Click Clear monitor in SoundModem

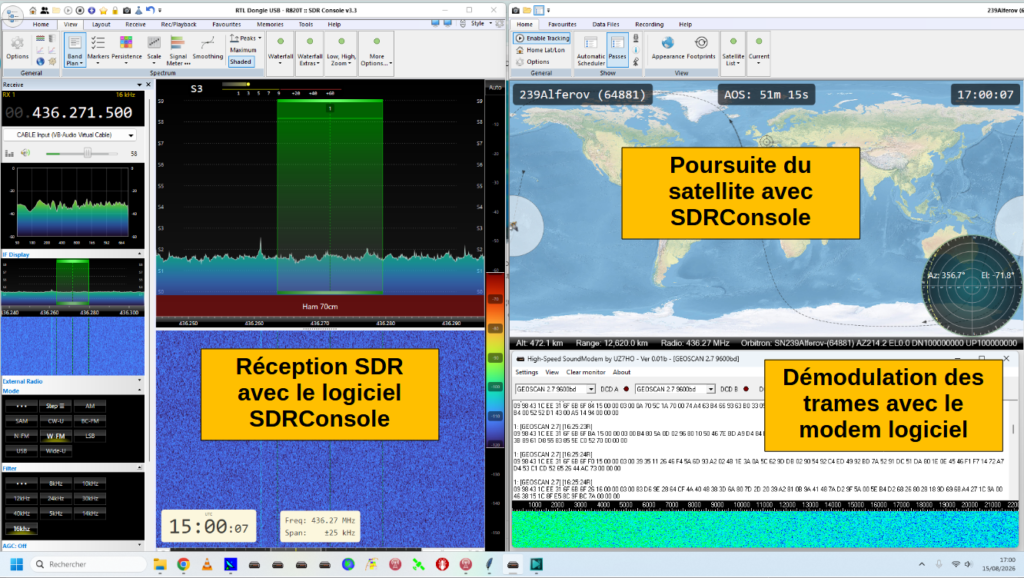coord(585,372)
